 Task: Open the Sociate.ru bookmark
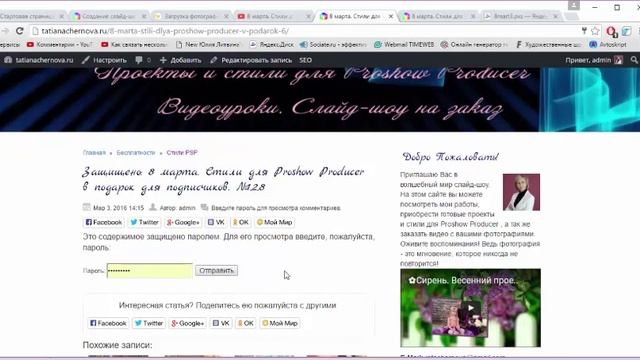click(333, 44)
